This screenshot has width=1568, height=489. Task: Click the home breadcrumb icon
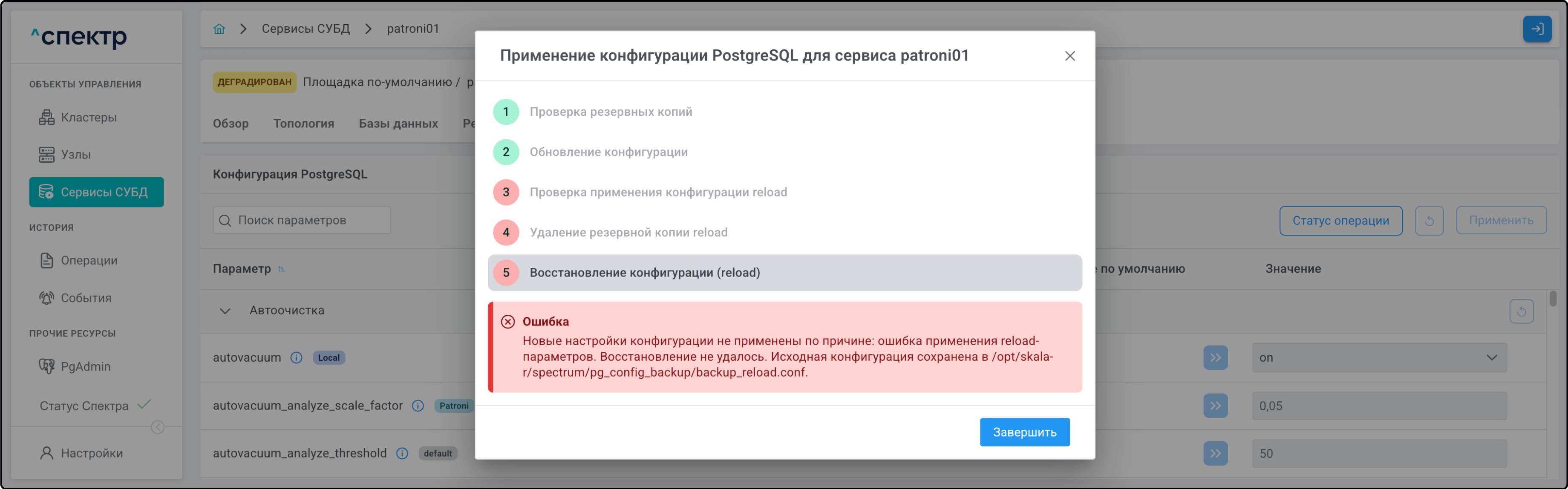[x=219, y=29]
